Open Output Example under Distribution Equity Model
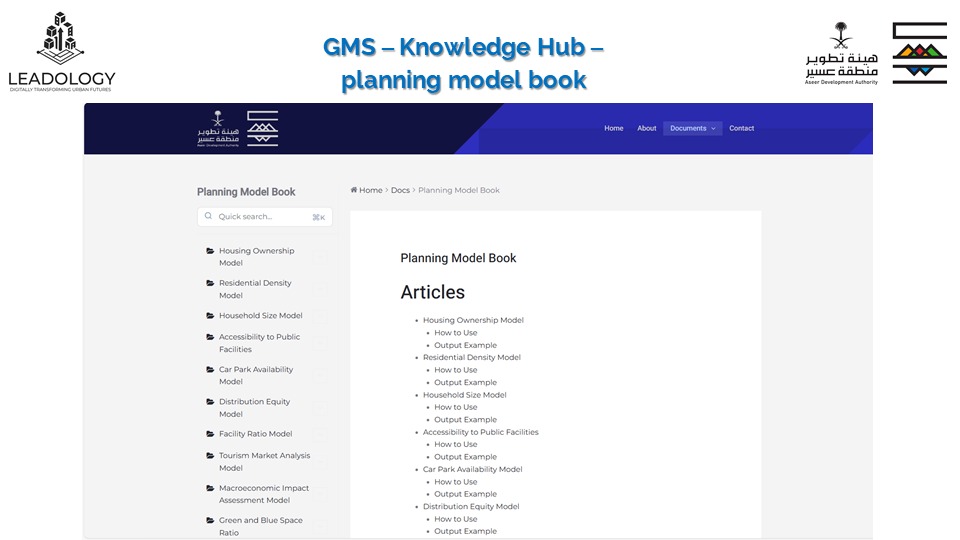 point(465,531)
